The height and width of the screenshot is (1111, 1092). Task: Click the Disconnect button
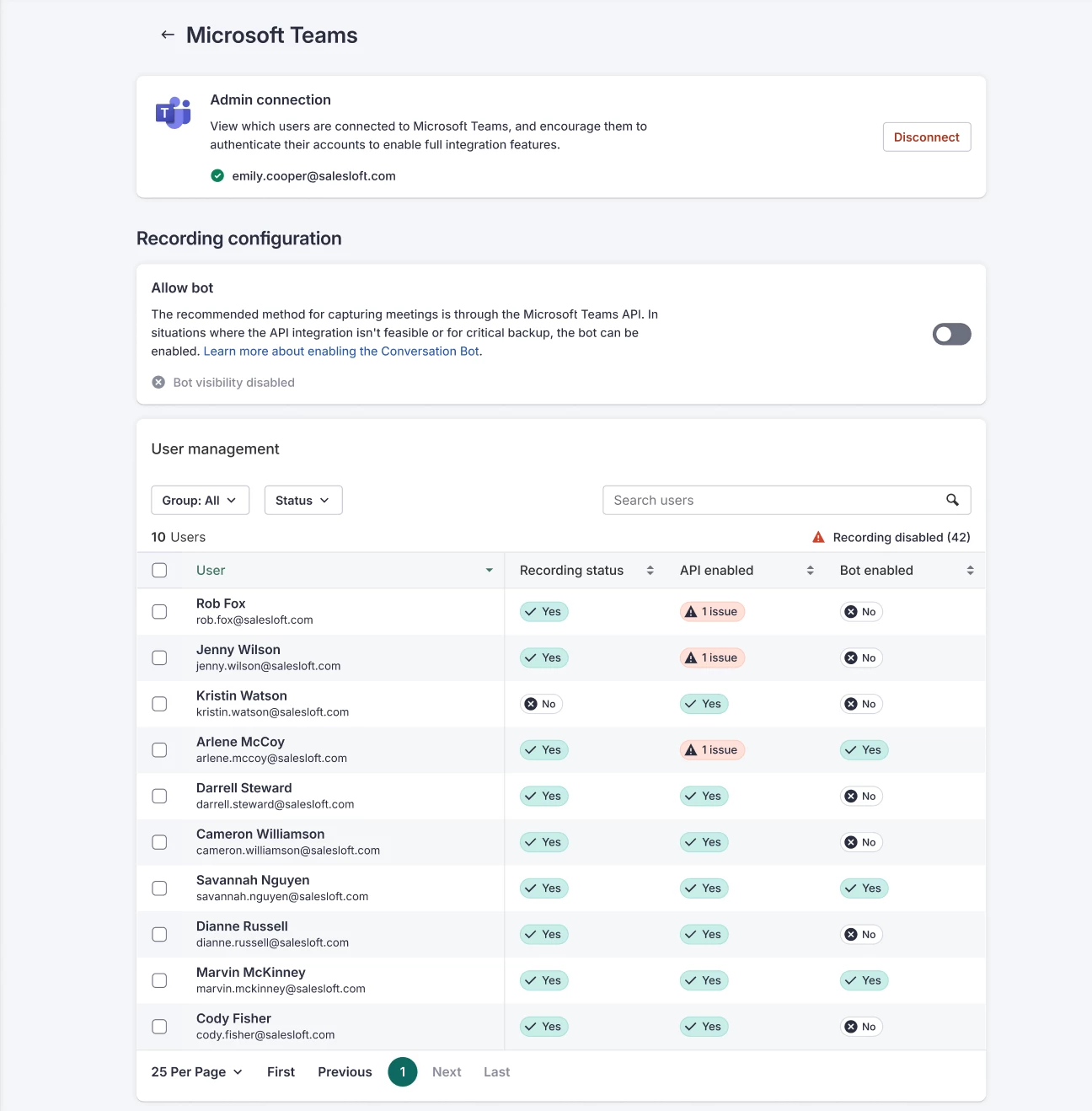point(927,137)
